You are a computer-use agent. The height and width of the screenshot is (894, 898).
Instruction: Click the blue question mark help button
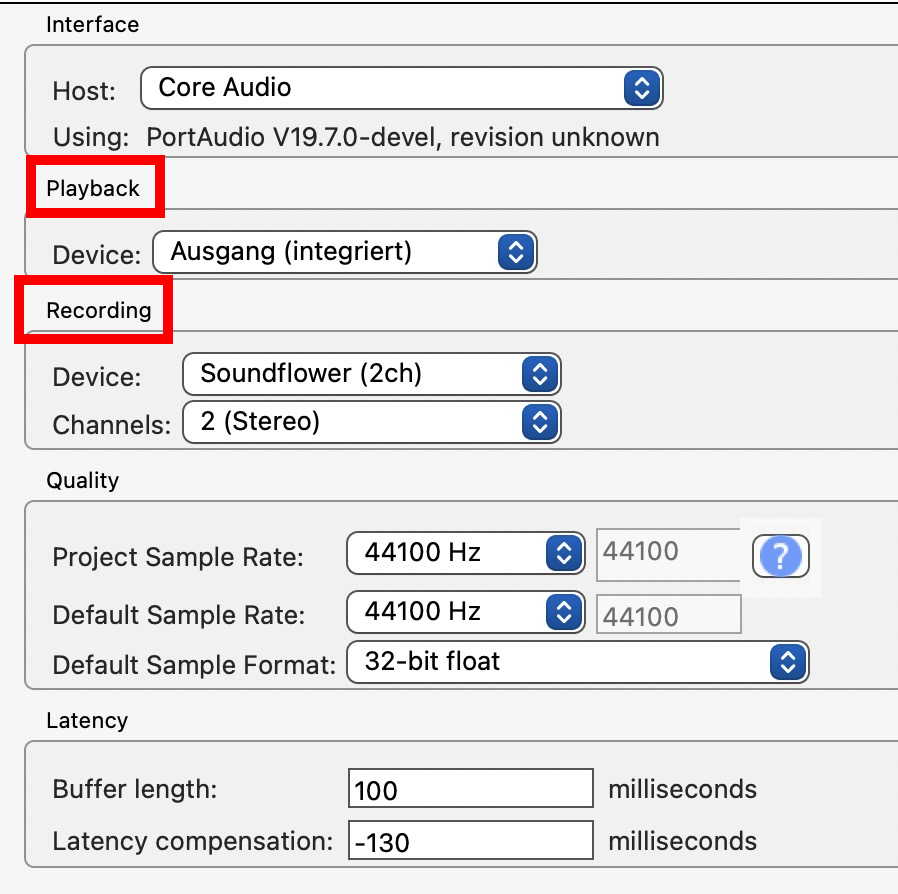(781, 556)
